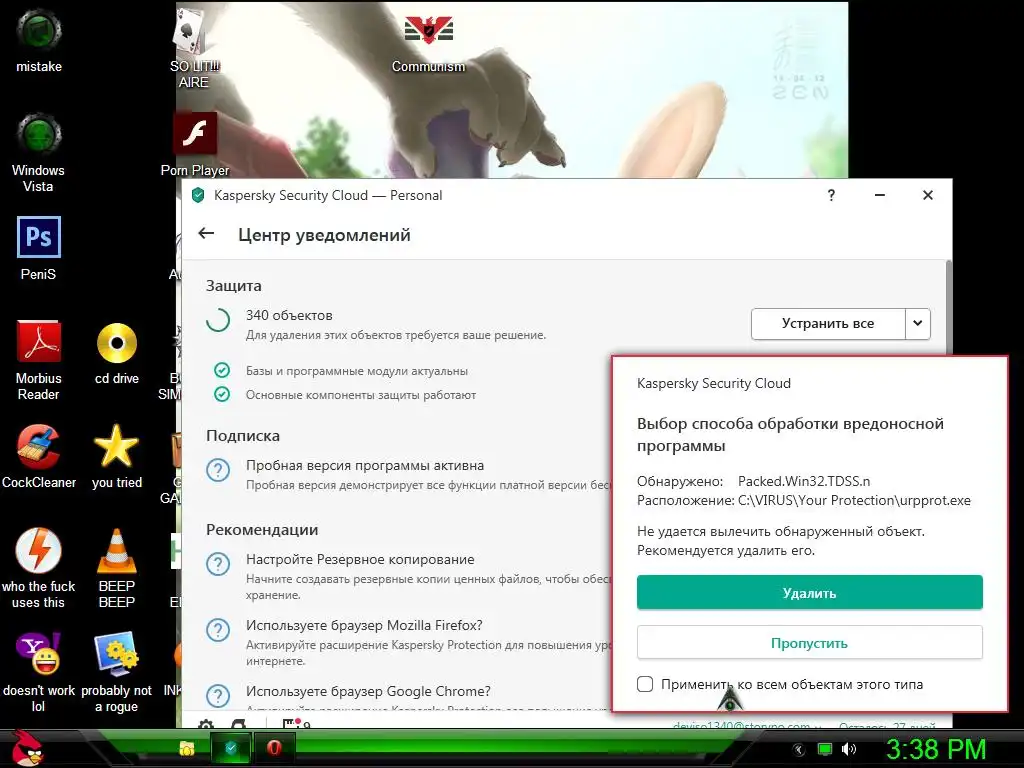The width and height of the screenshot is (1024, 768).
Task: Open the cd drive desktop icon
Action: tap(117, 353)
